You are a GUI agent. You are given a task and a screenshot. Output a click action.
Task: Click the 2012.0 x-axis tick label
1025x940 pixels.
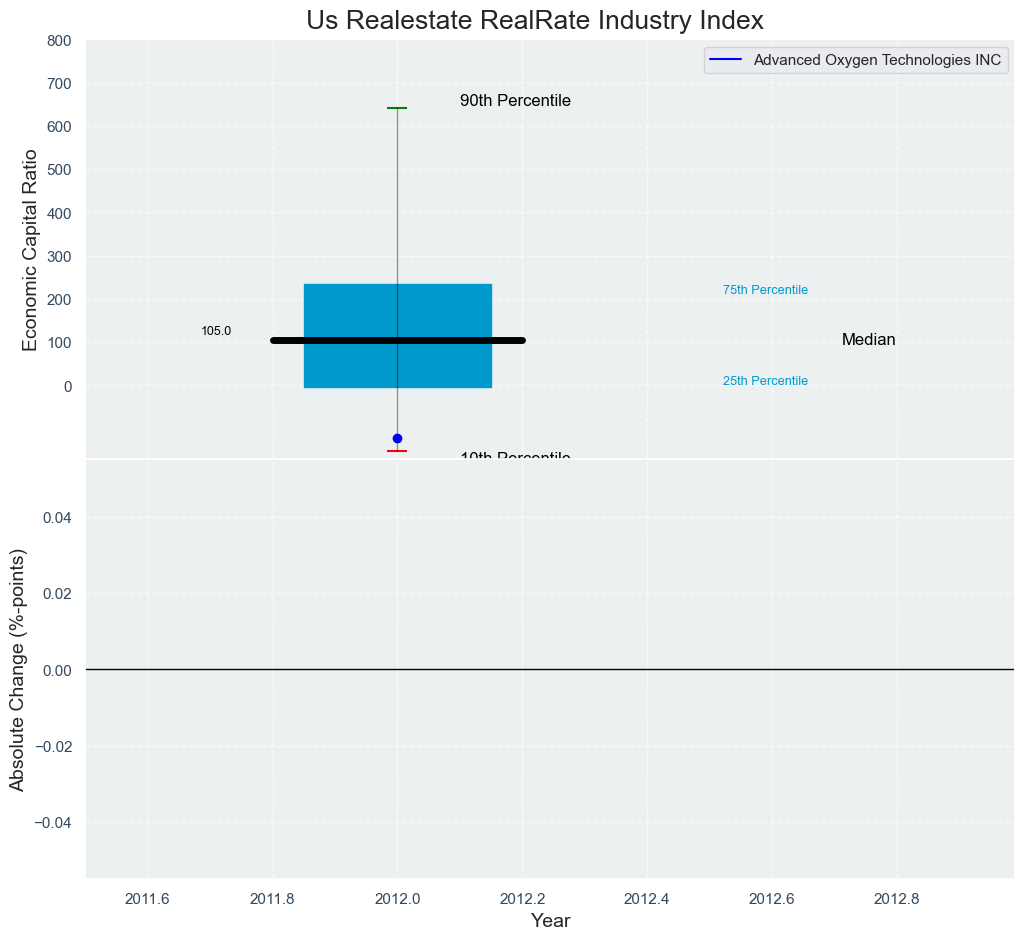pos(397,897)
